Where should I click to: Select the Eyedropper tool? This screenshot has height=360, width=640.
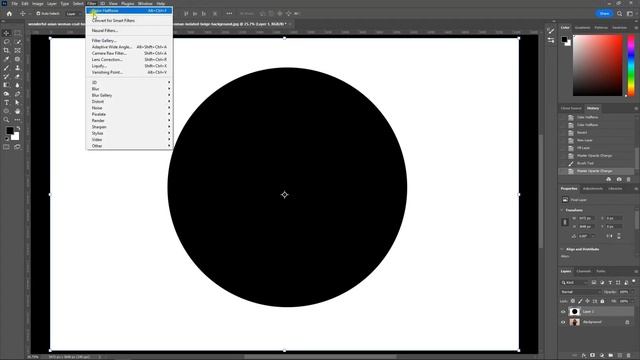pos(6,59)
